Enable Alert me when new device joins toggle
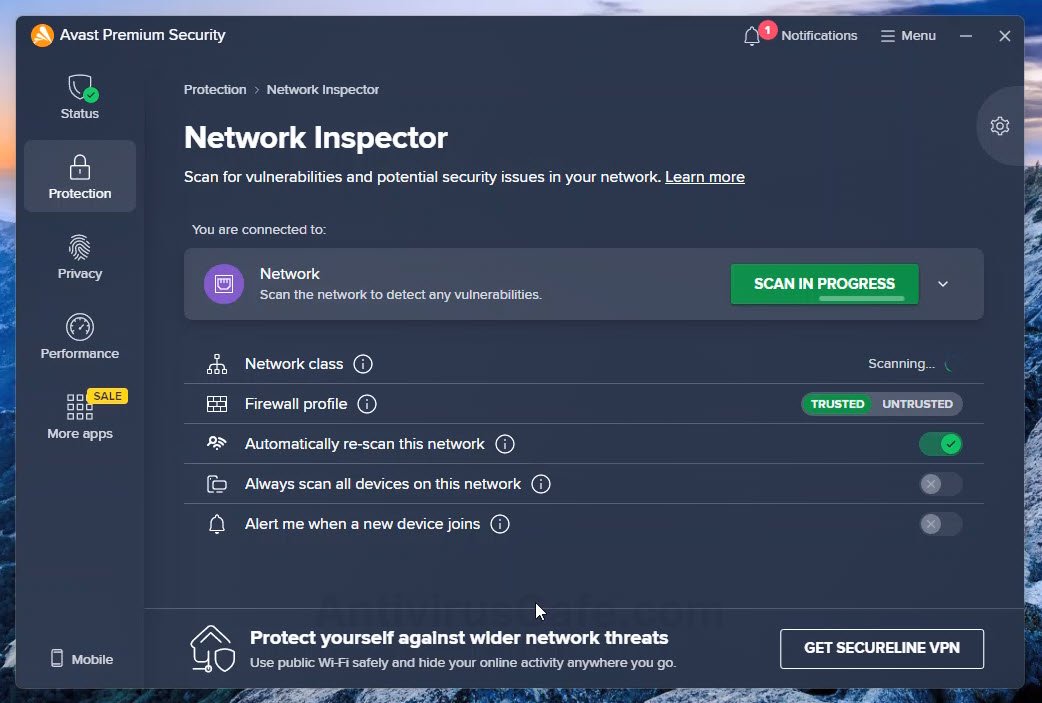The image size is (1042, 703). pos(940,524)
